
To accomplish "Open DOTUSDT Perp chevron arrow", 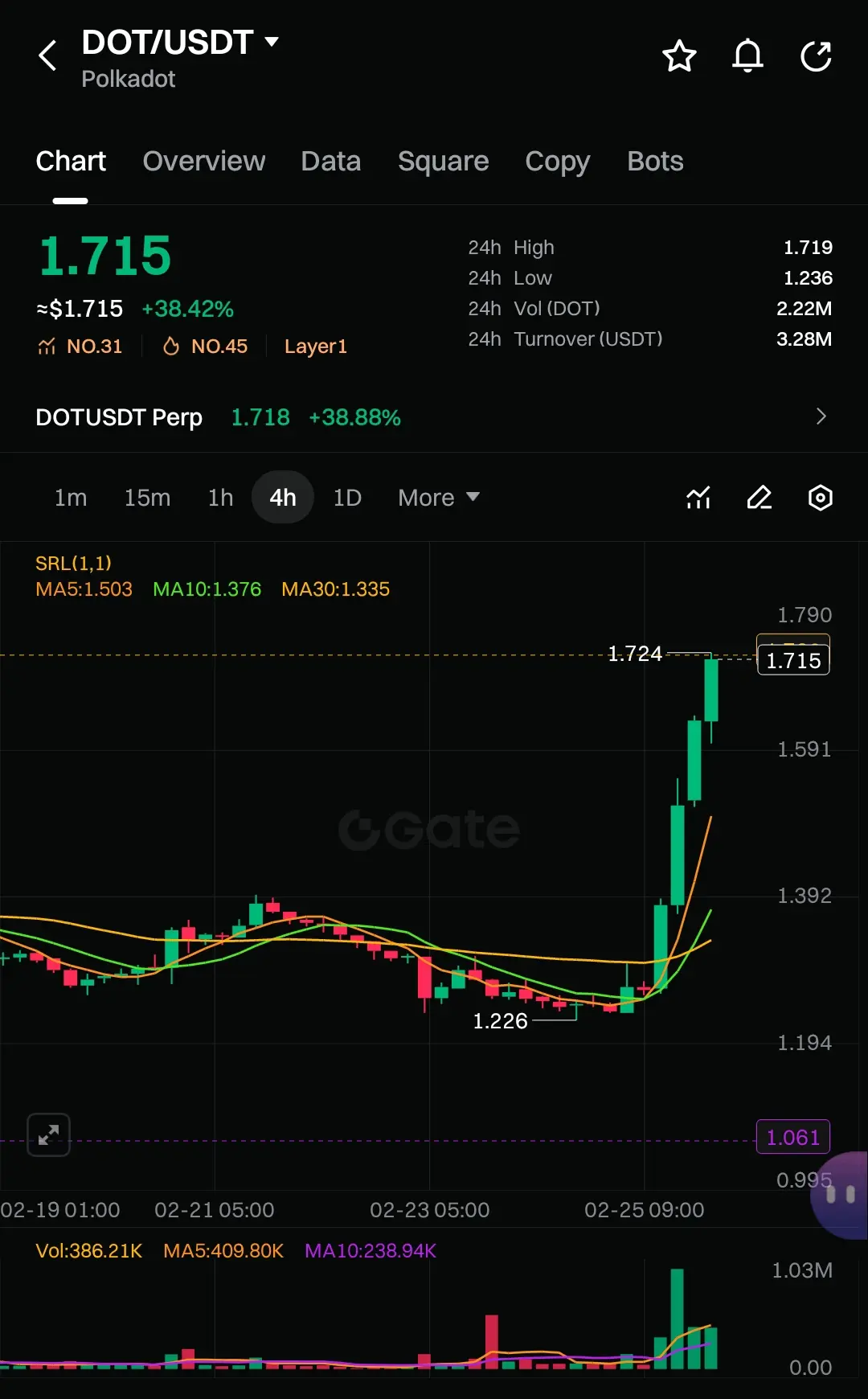I will coord(821,416).
